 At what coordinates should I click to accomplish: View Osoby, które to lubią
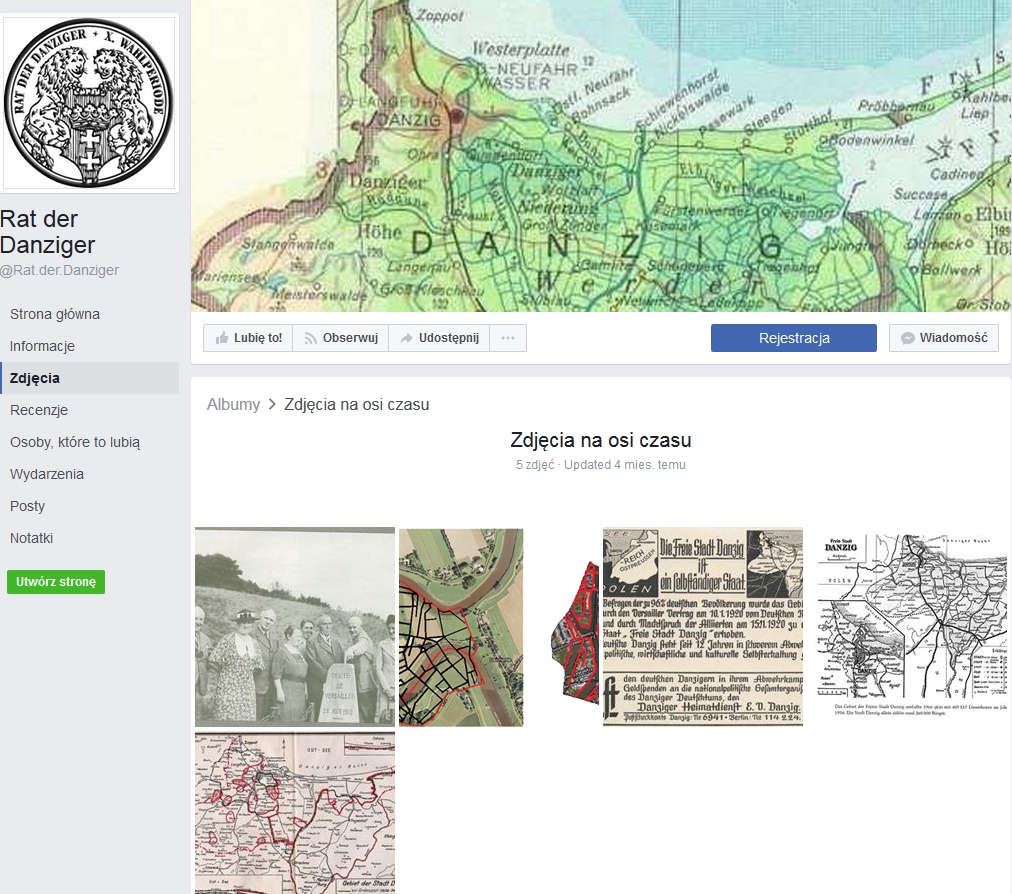click(x=75, y=442)
